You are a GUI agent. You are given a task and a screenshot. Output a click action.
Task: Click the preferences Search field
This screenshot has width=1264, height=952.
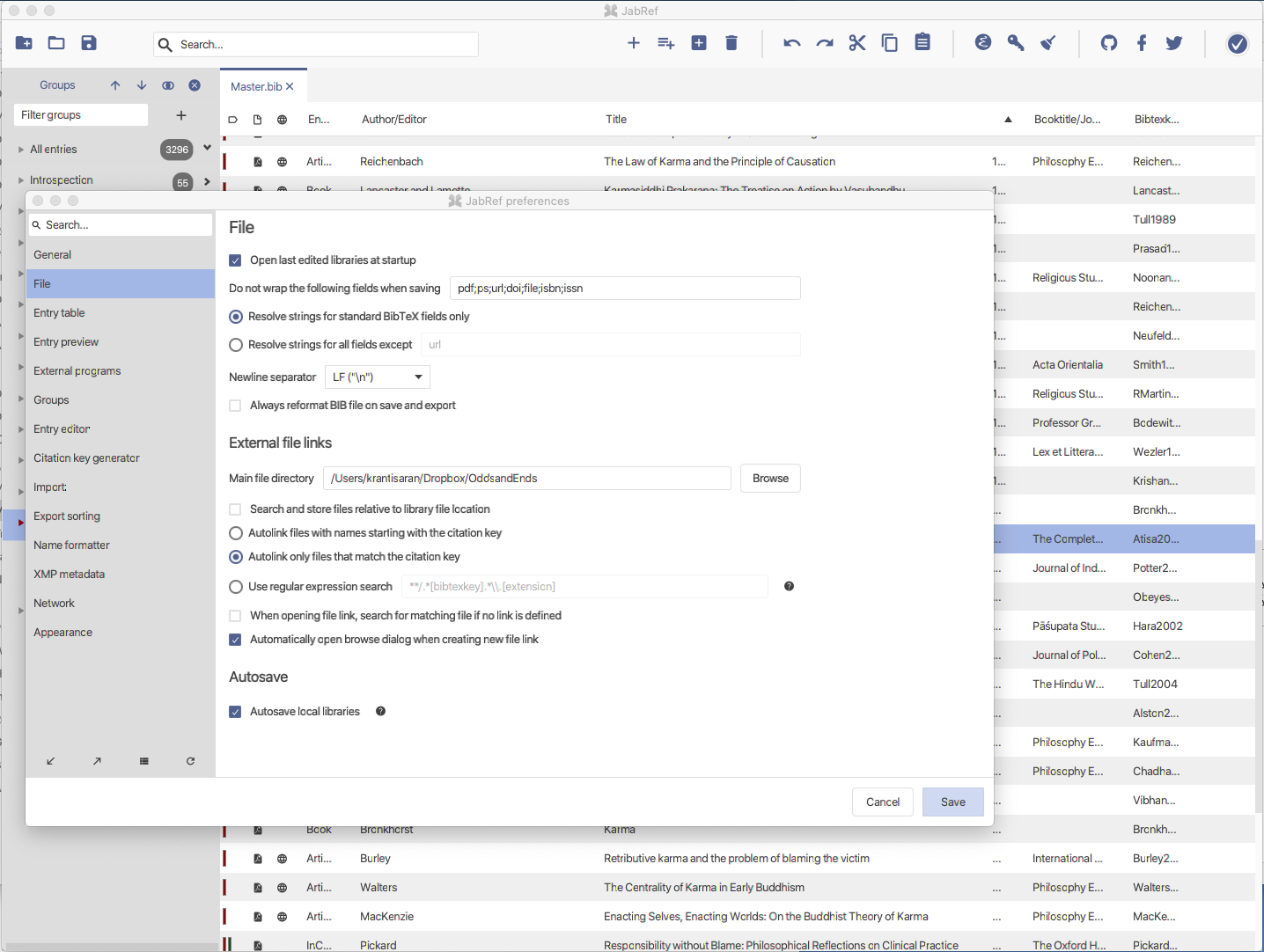(x=121, y=225)
